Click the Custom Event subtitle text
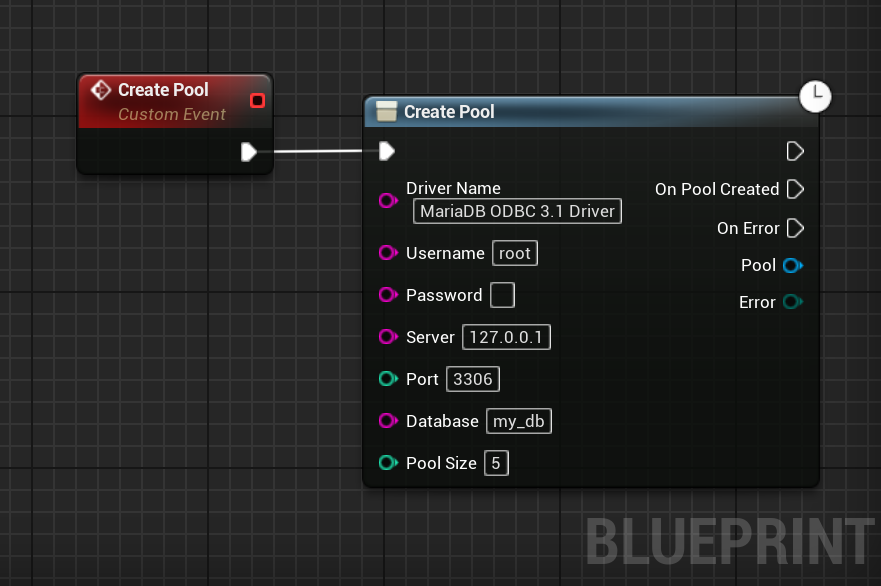Viewport: 881px width, 586px height. point(171,115)
